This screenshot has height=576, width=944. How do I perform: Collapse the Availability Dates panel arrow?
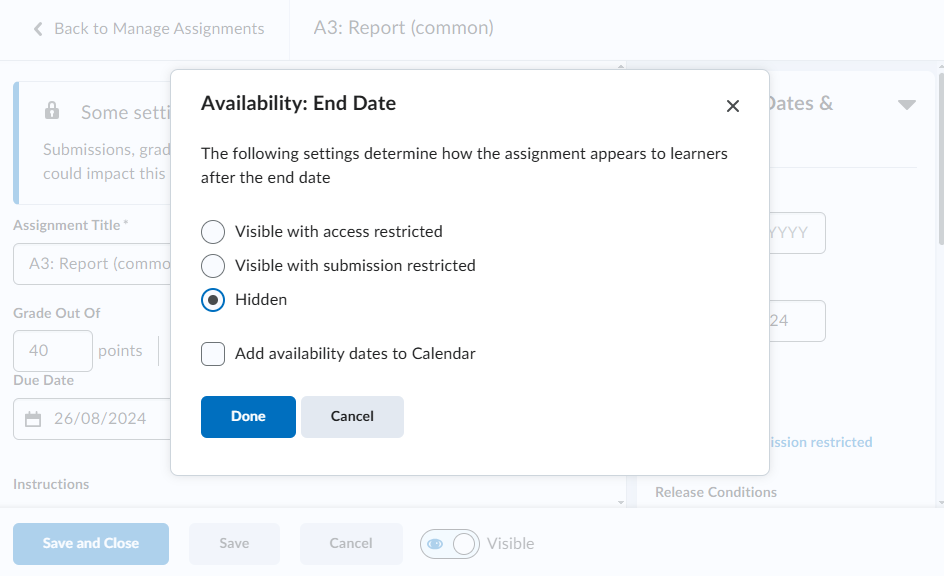906,105
